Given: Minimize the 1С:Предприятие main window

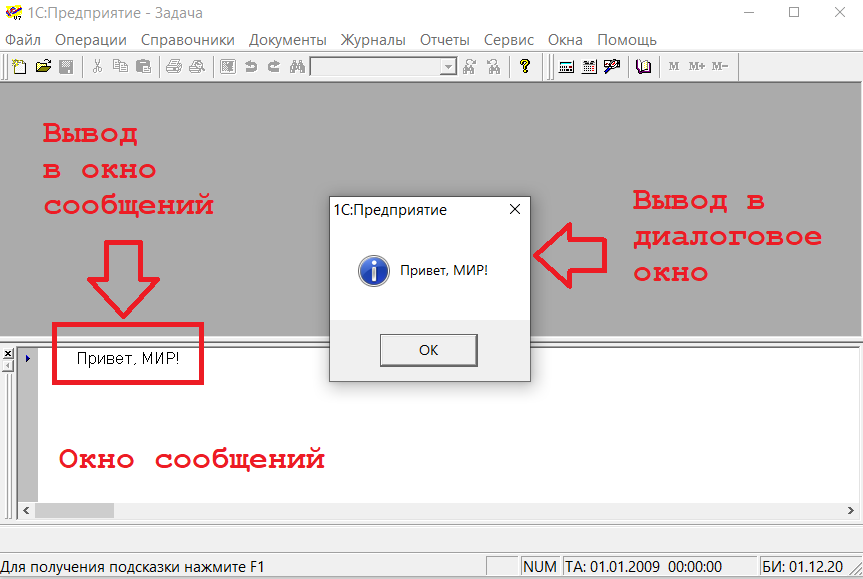Looking at the screenshot, I should click(748, 12).
